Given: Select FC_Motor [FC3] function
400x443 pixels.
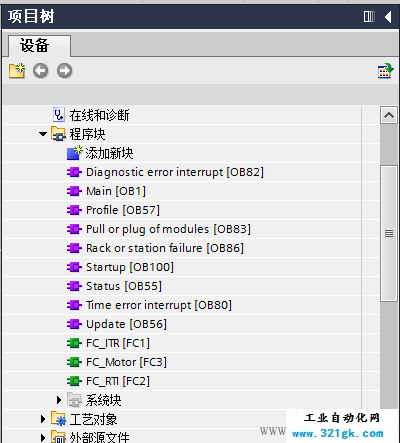Looking at the screenshot, I should pos(126,362).
